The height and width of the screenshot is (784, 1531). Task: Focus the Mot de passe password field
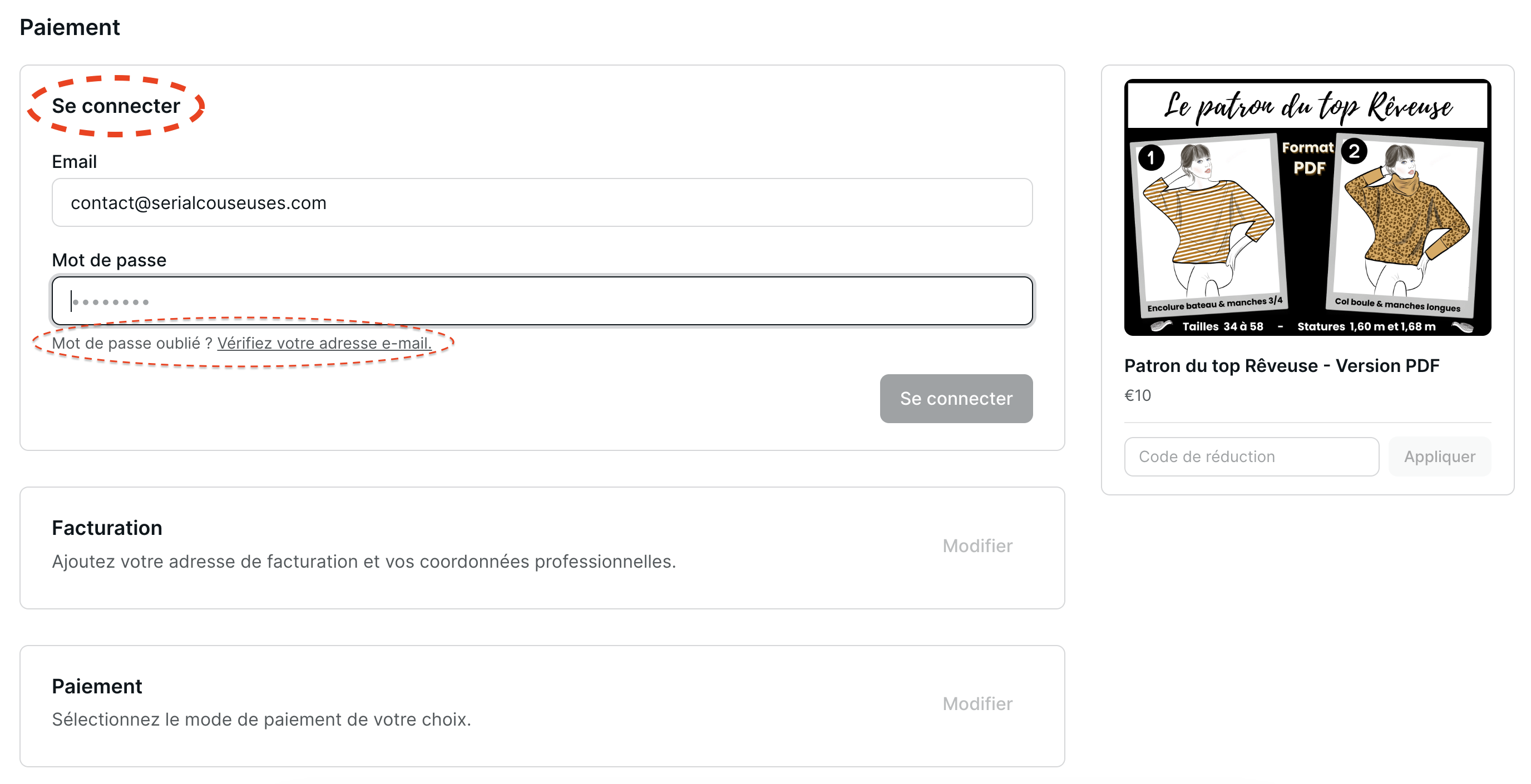point(541,301)
